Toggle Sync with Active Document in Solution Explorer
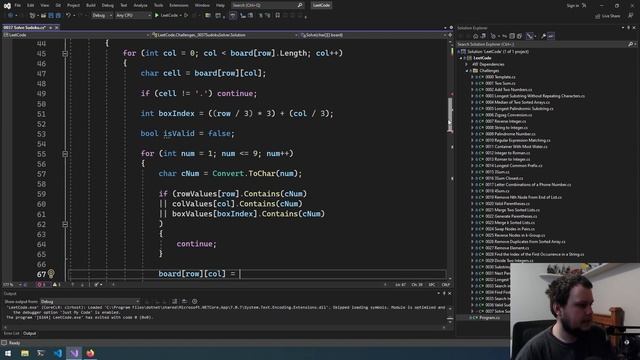 tap(504, 36)
